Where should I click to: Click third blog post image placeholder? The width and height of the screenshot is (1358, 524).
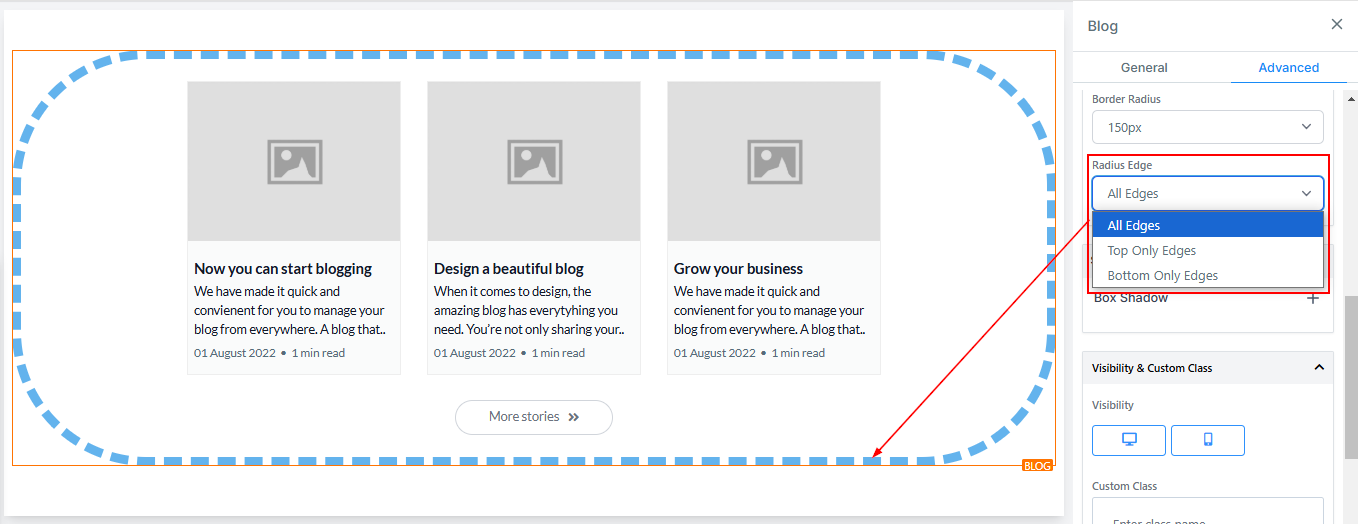(x=774, y=161)
